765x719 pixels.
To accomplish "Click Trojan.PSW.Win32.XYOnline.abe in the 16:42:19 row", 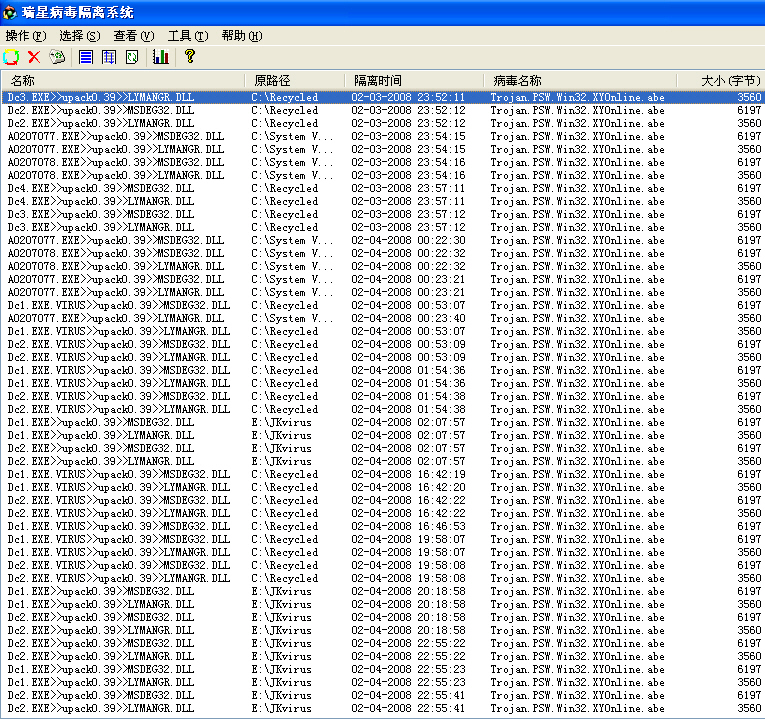I will (577, 474).
